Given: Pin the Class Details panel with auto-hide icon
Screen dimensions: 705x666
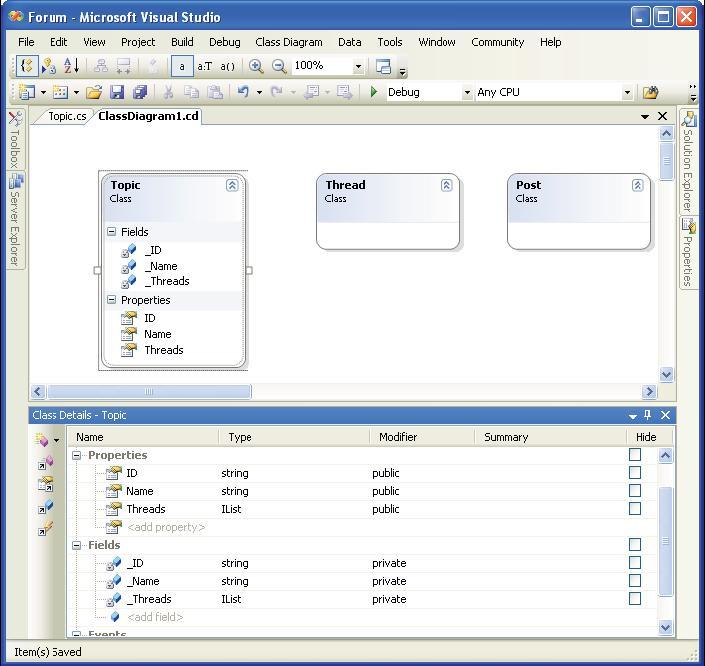Looking at the screenshot, I should [648, 415].
